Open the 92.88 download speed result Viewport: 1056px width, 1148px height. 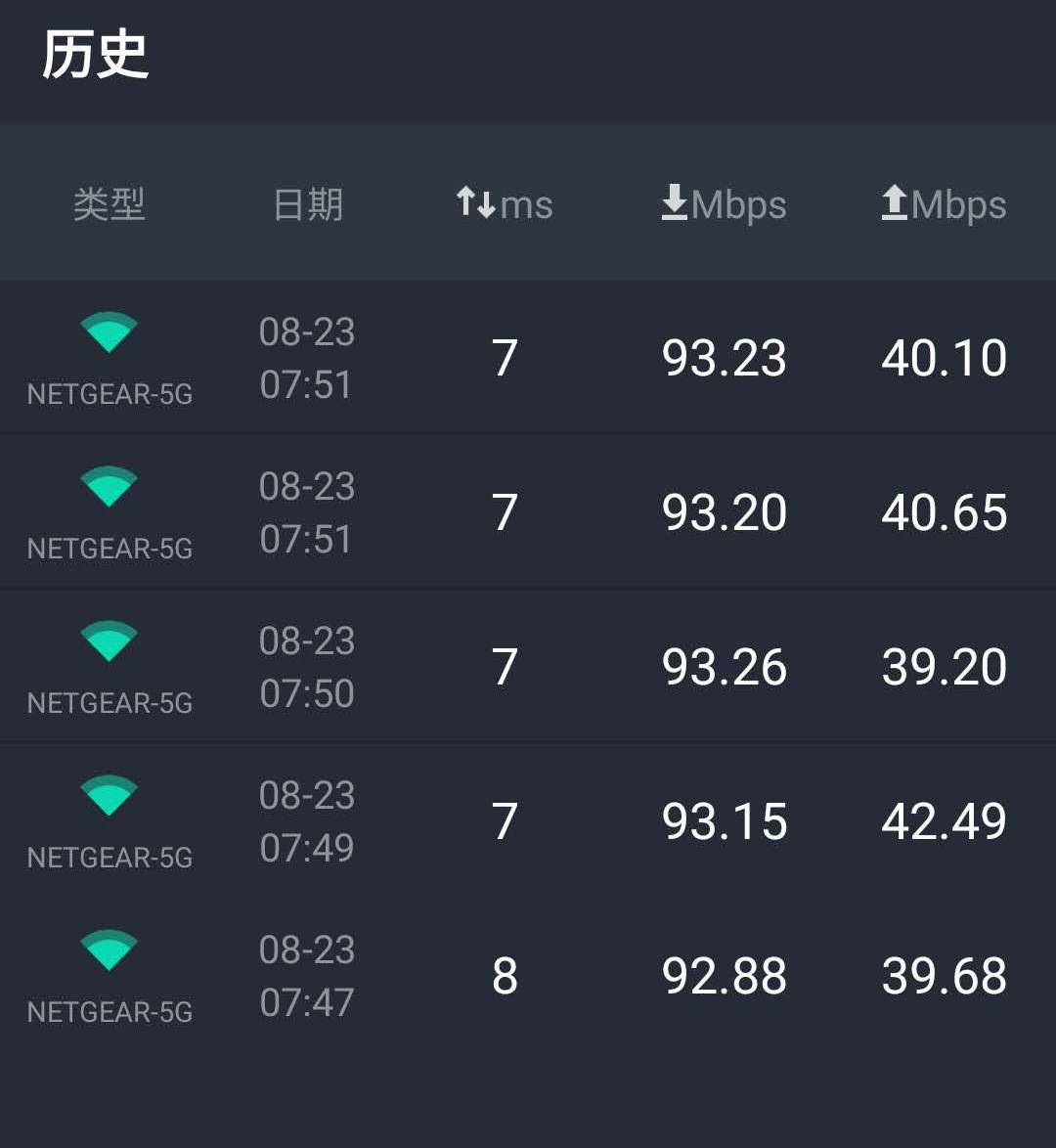(x=724, y=976)
